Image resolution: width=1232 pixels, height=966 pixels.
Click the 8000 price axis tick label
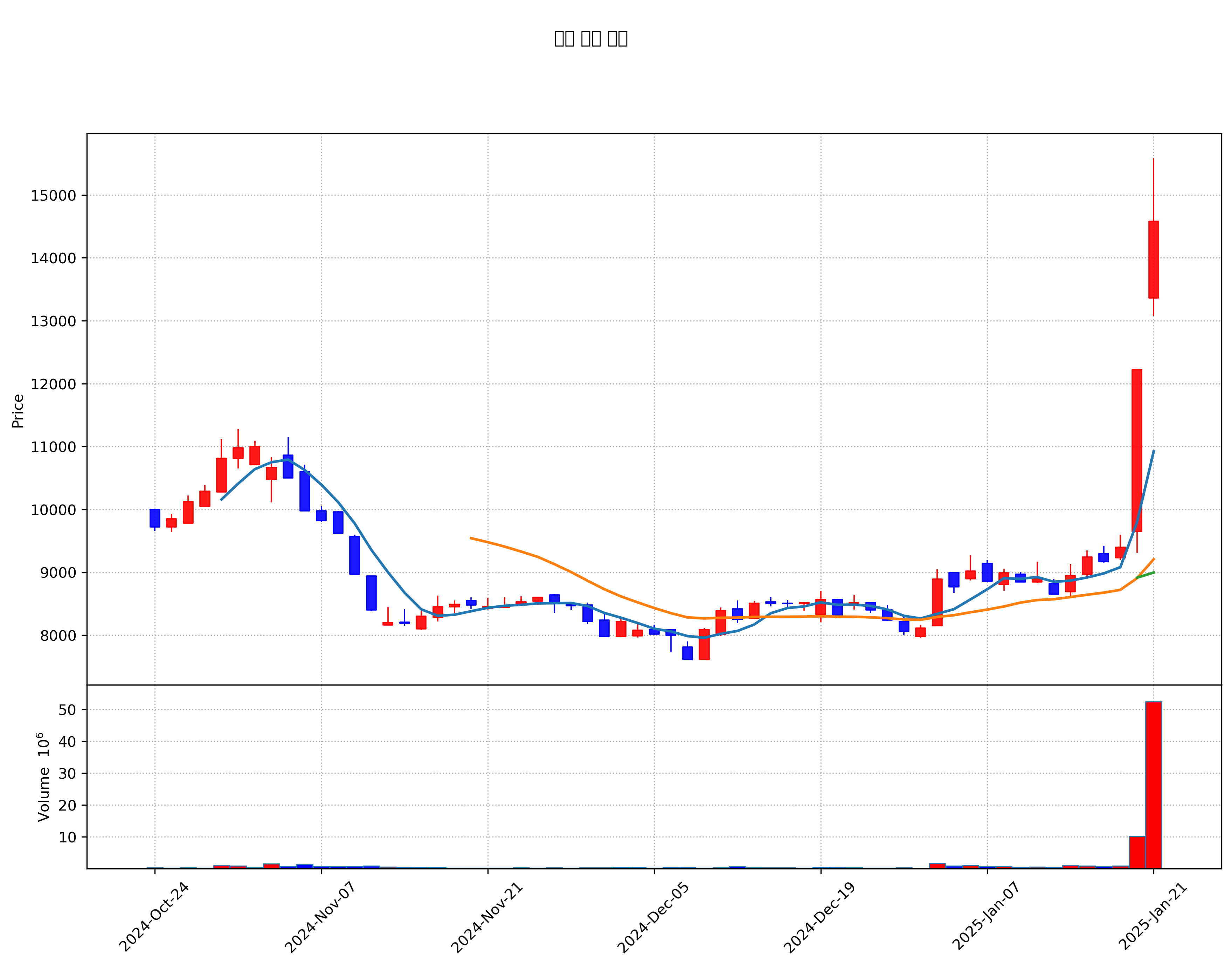tap(58, 635)
